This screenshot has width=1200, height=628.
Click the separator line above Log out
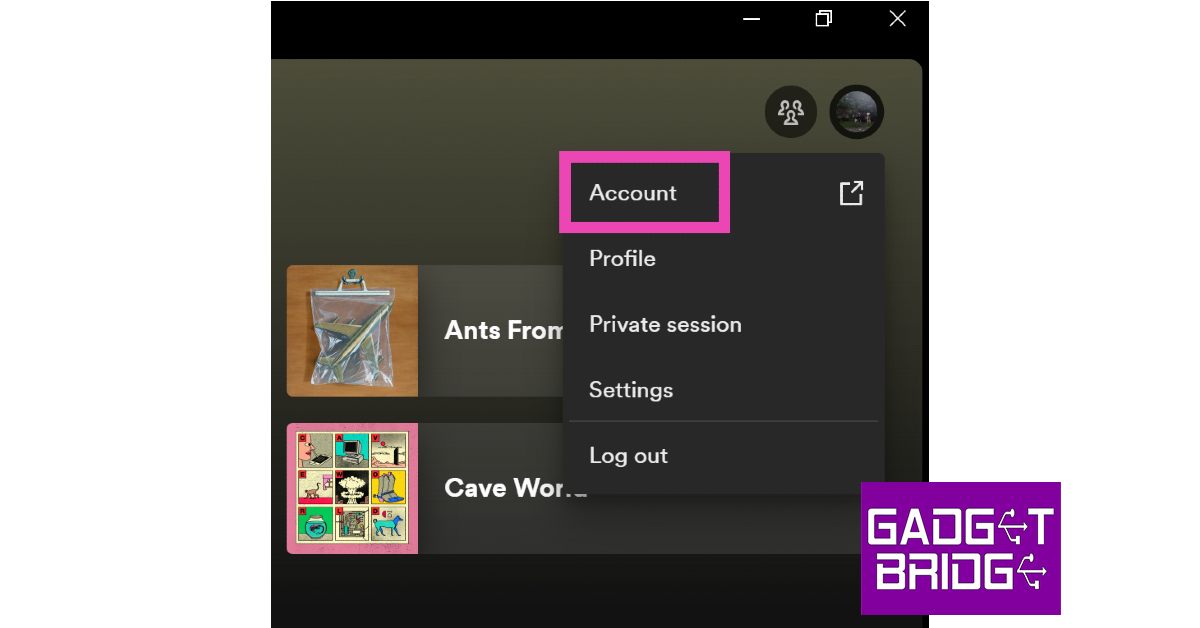[x=723, y=421]
